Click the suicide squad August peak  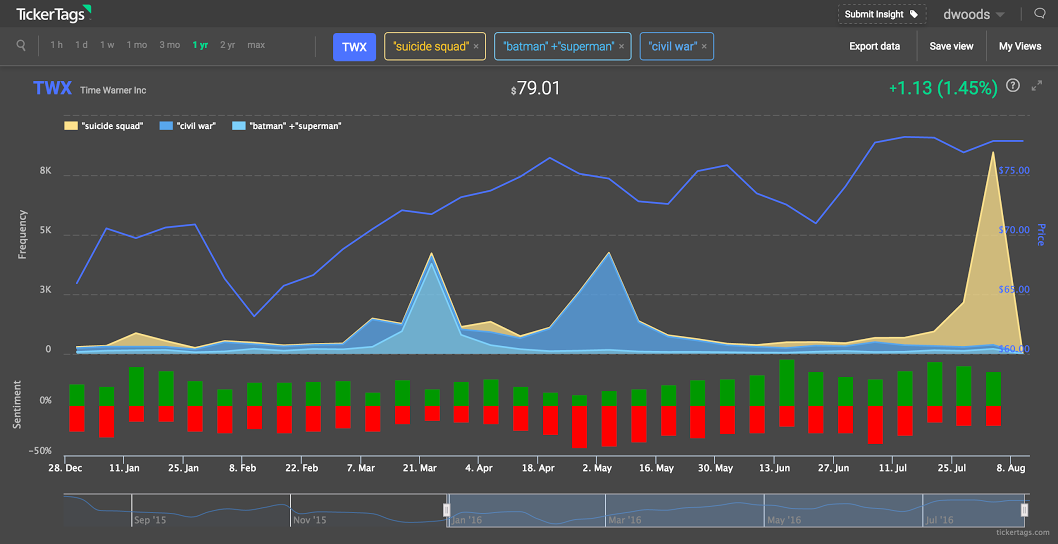(992, 153)
